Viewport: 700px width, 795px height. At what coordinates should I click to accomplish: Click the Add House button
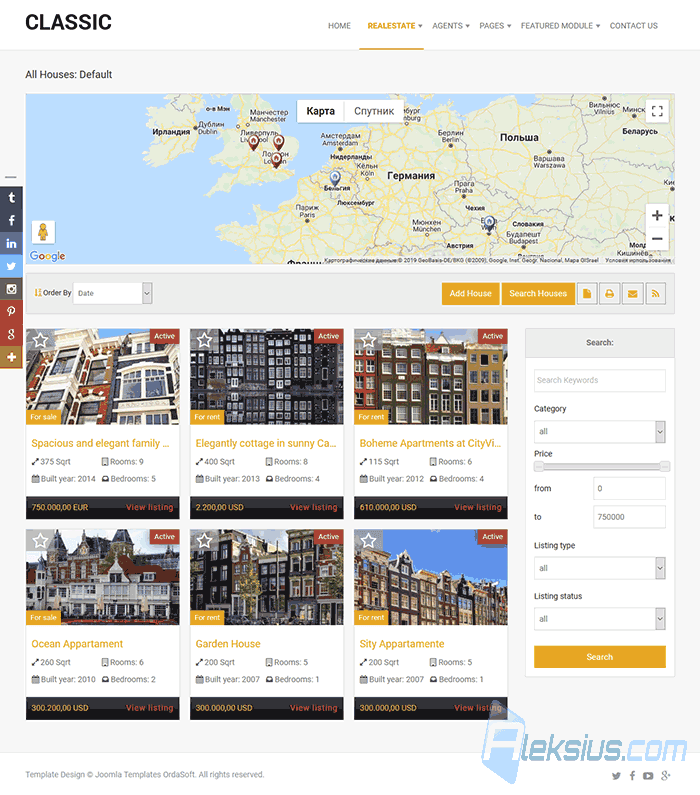pyautogui.click(x=470, y=294)
